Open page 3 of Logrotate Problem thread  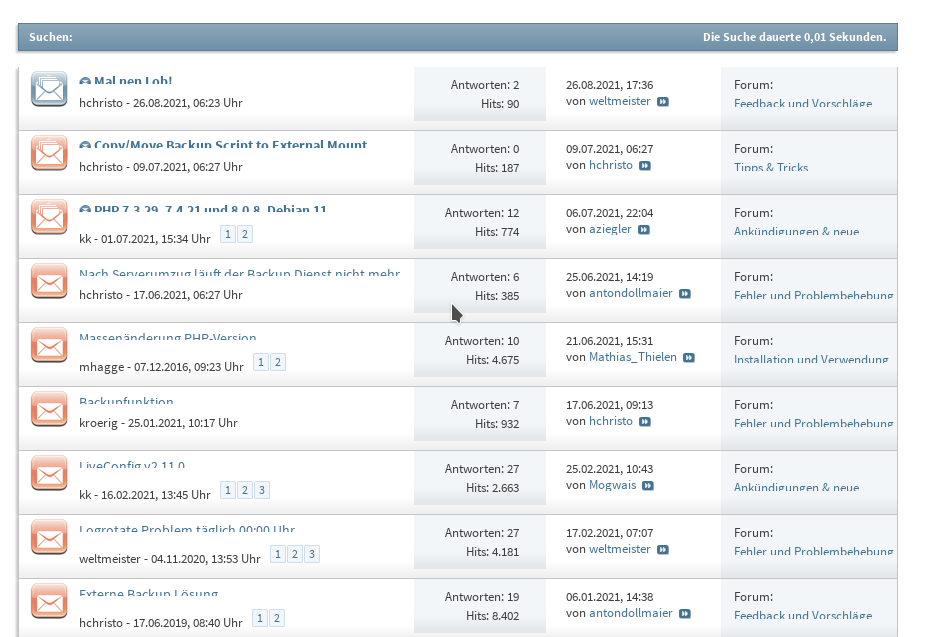[312, 554]
